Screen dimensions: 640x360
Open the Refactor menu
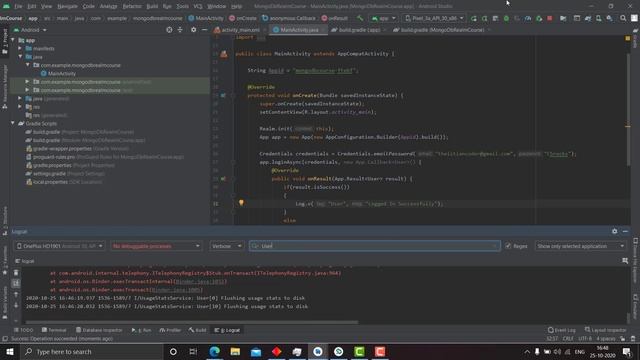(132, 6)
